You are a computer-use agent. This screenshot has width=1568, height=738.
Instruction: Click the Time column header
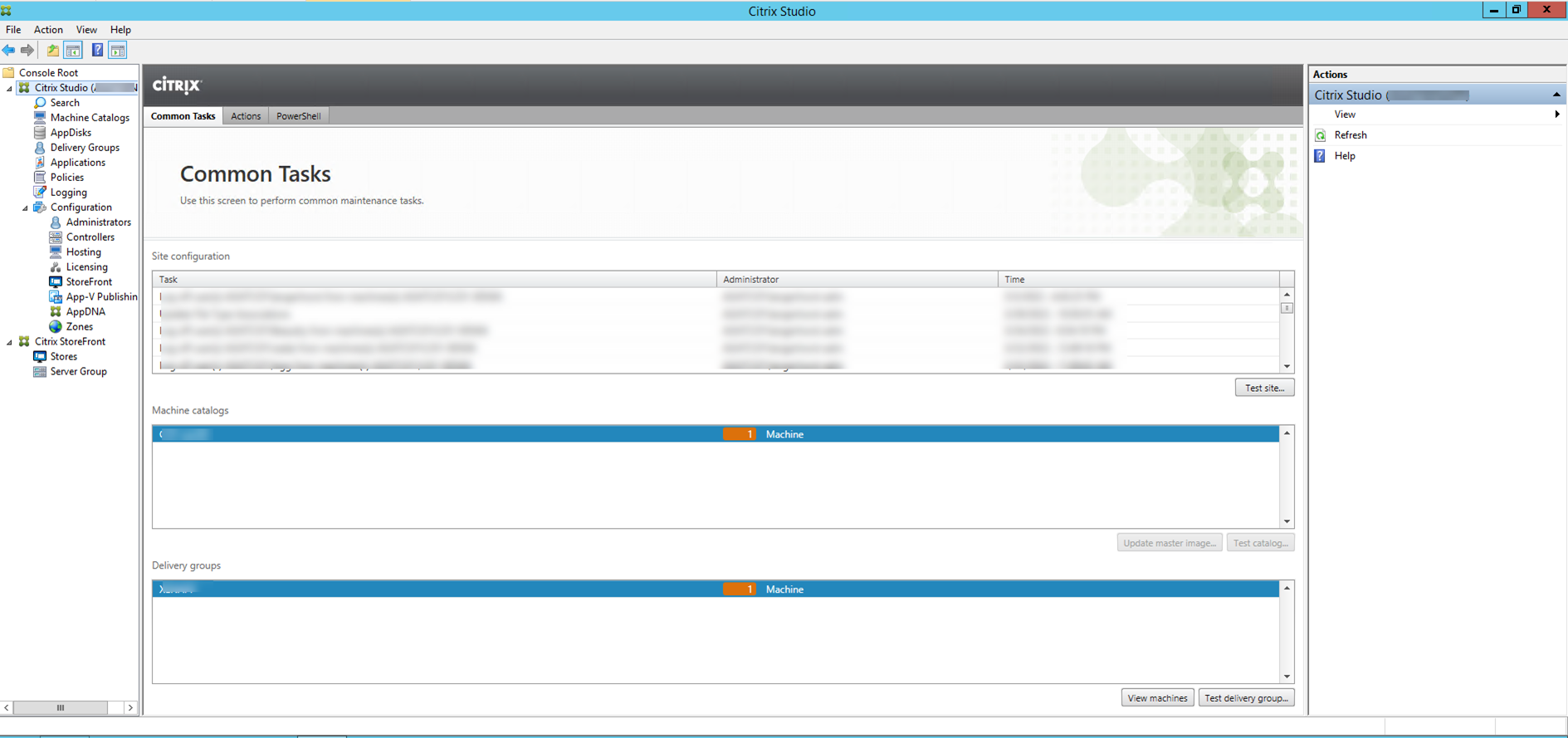coord(1138,280)
